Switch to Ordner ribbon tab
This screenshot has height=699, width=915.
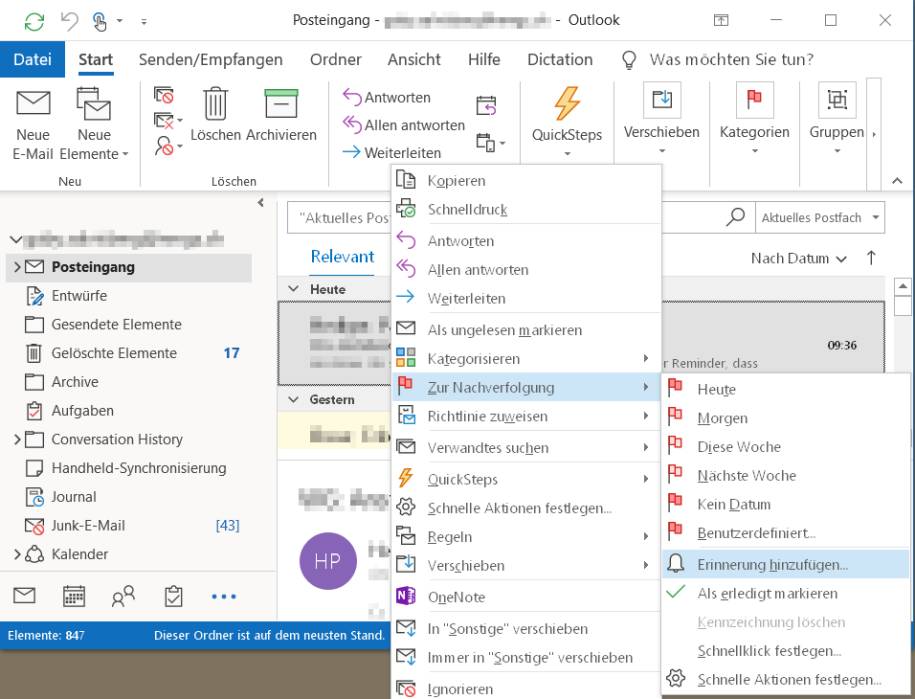tap(336, 60)
